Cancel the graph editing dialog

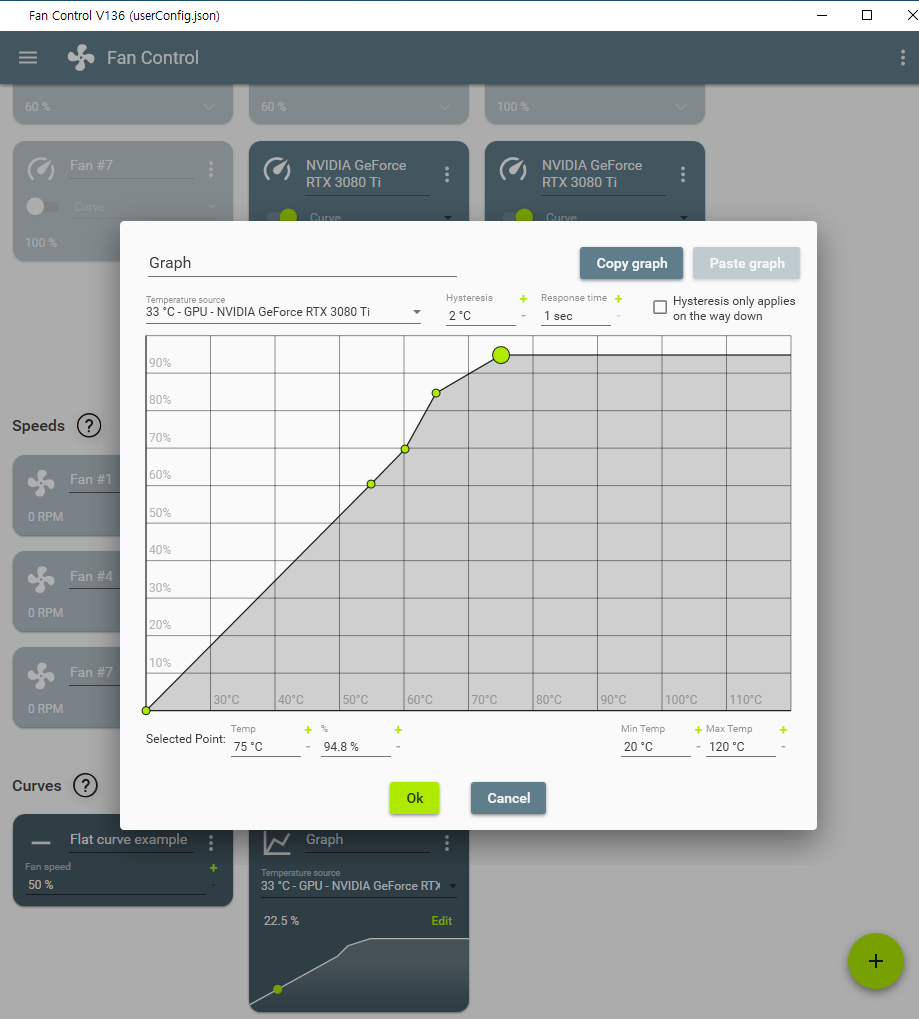[508, 798]
